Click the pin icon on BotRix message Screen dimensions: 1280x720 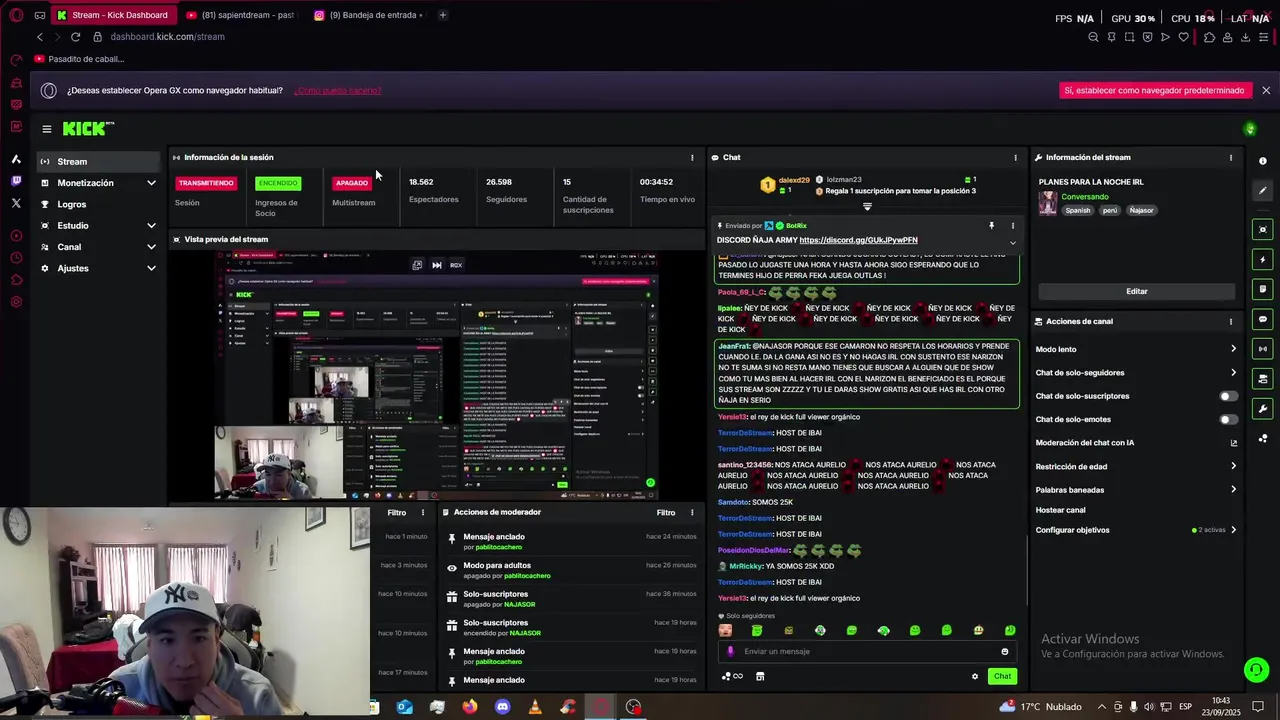992,226
